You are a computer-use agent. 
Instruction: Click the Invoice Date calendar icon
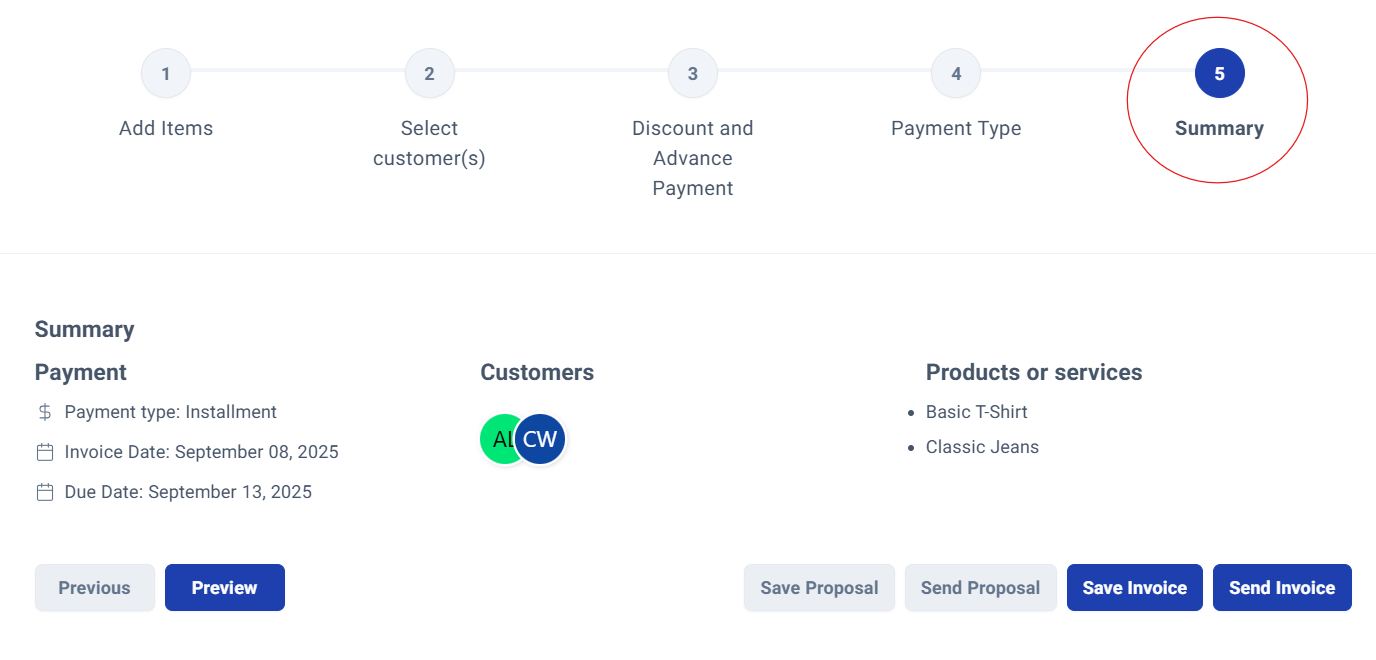coord(45,452)
